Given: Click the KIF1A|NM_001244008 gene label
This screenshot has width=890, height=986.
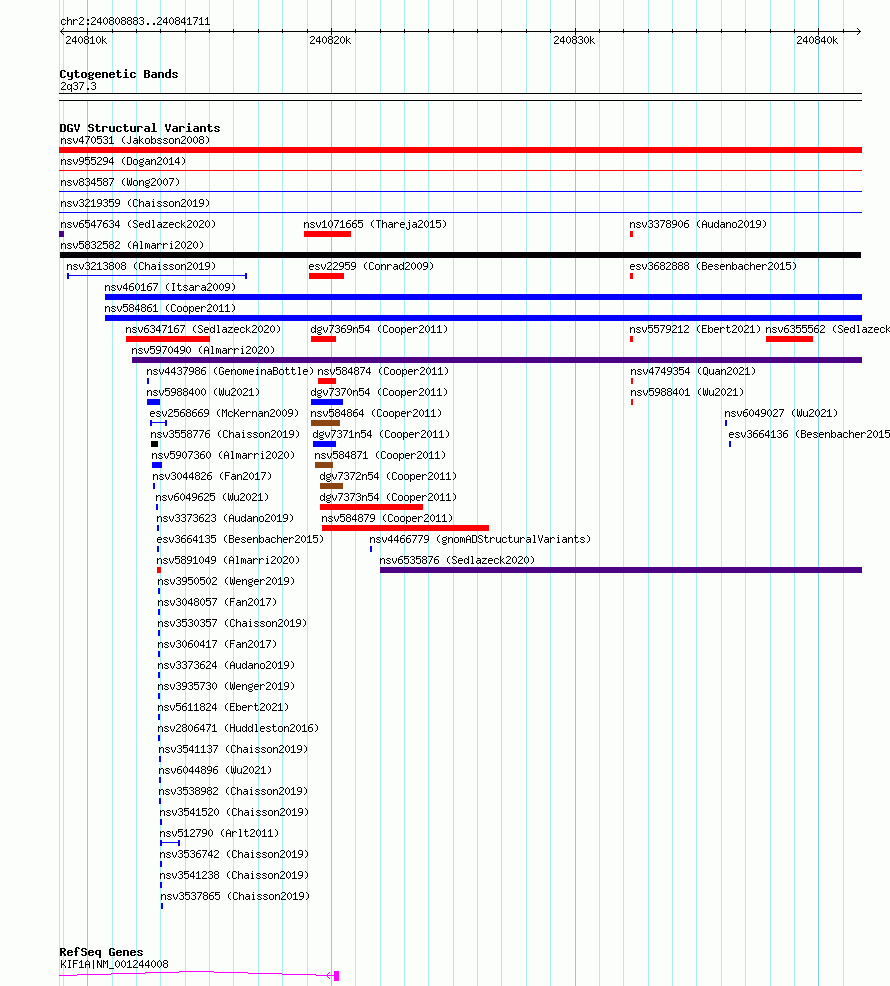Looking at the screenshot, I should (114, 965).
